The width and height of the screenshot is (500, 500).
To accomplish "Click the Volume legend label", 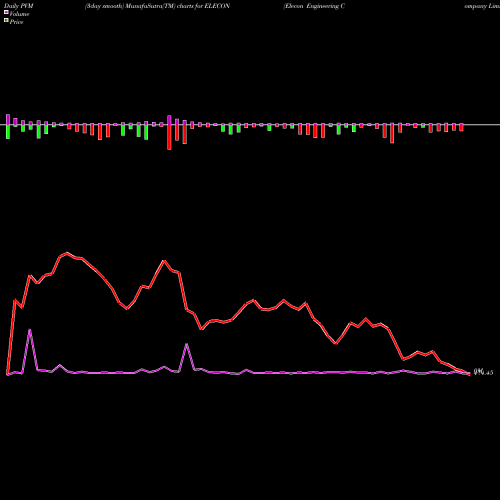I will coord(19,14).
